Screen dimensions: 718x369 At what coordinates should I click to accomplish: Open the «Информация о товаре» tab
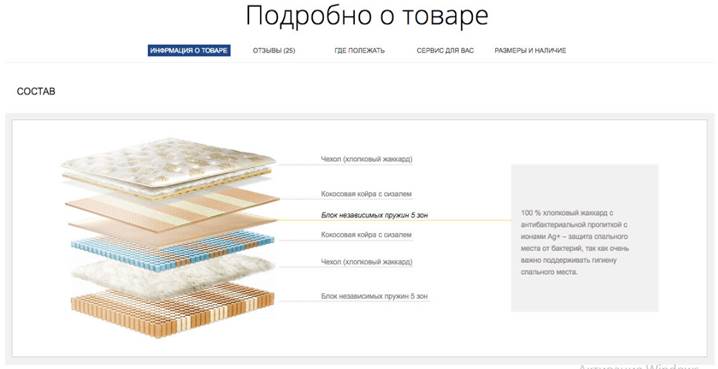[x=189, y=50]
